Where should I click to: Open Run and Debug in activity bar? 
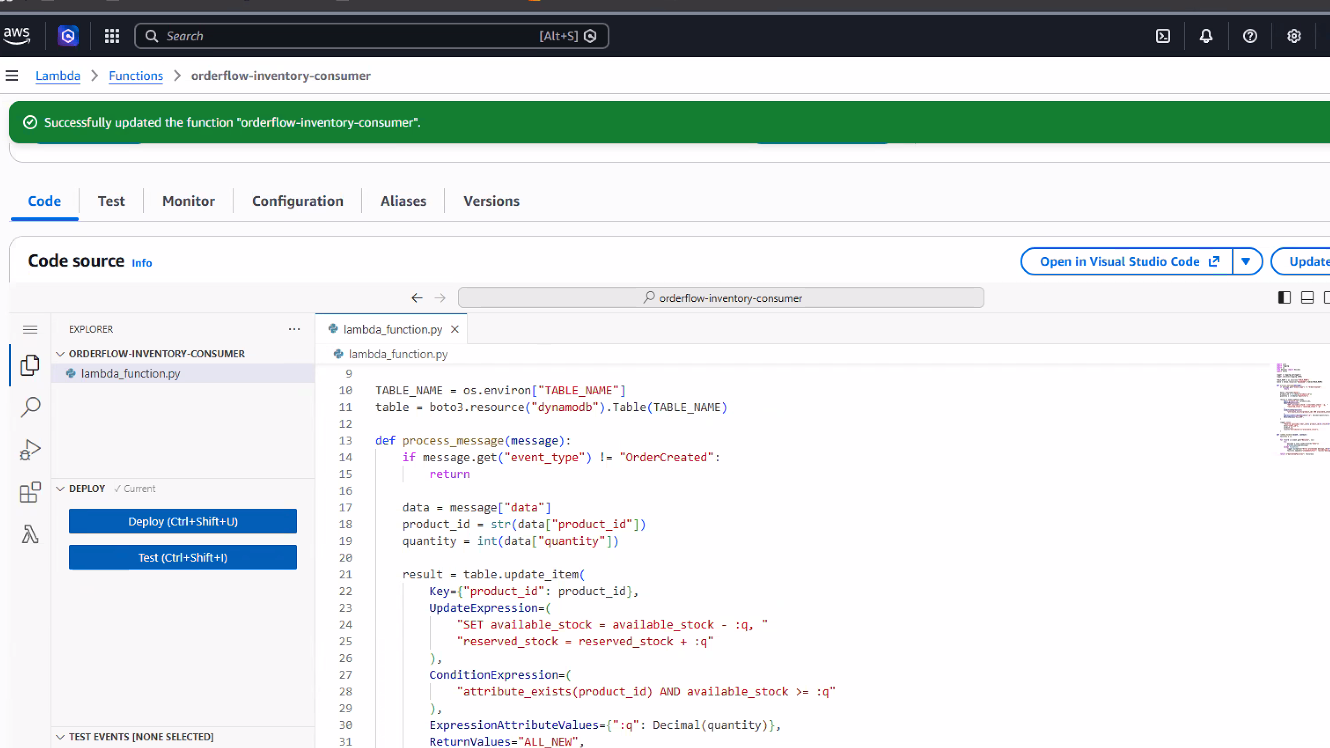click(x=30, y=450)
